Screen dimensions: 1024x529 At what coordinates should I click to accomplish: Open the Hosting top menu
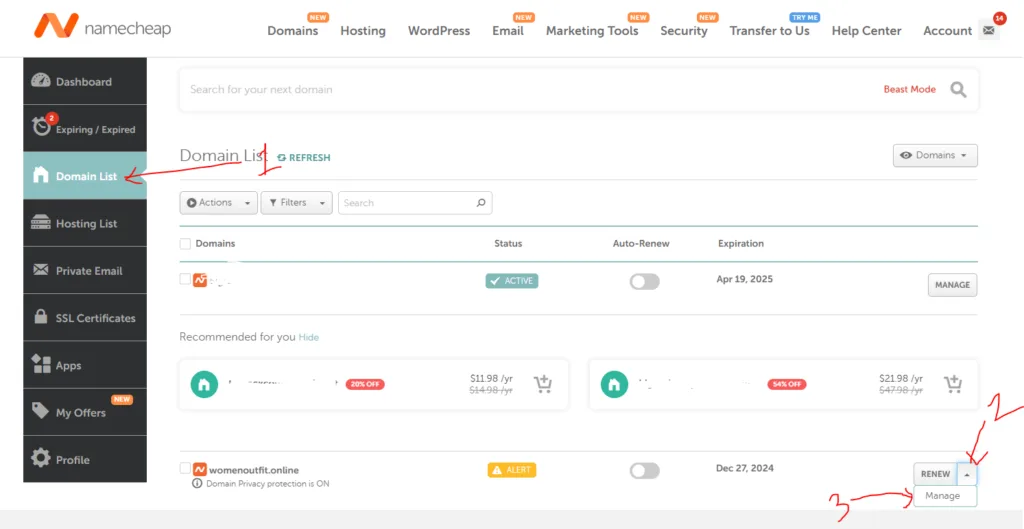pyautogui.click(x=363, y=31)
